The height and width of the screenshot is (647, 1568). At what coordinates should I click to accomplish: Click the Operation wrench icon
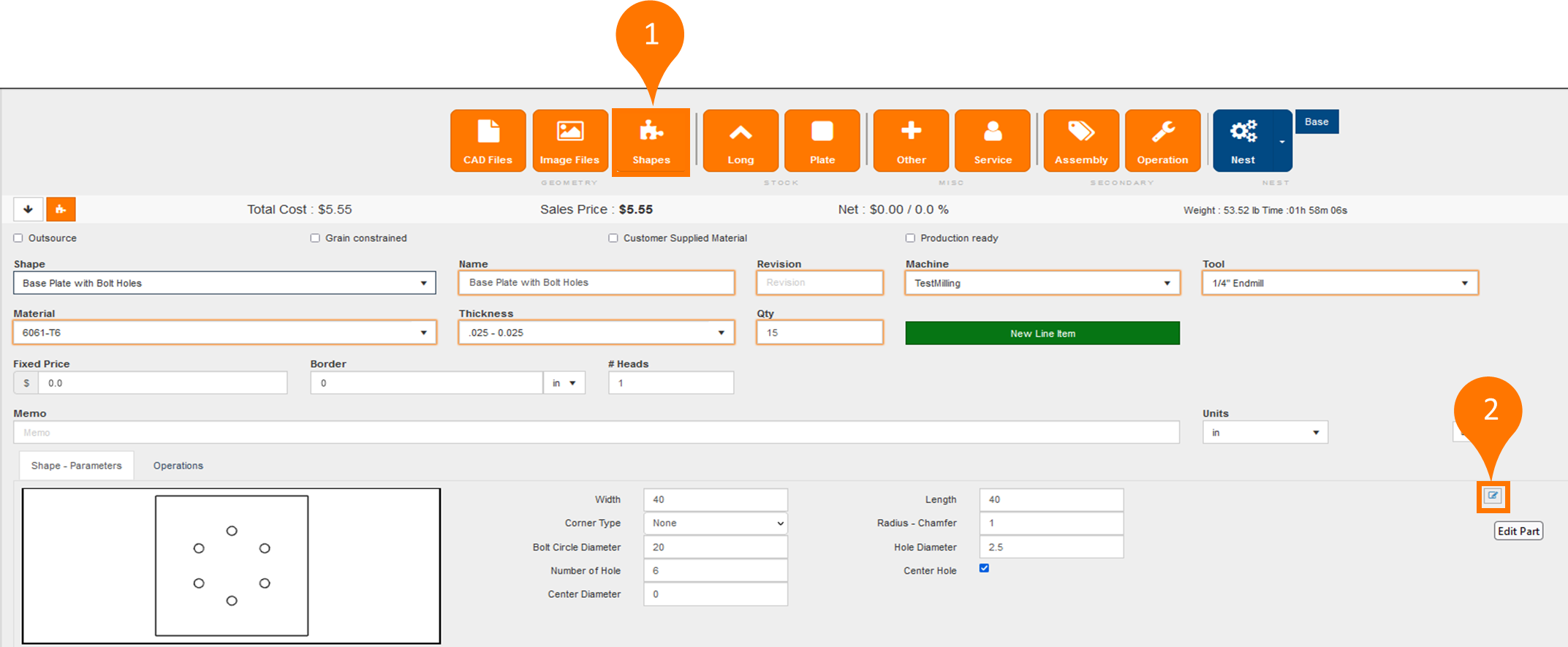[1162, 141]
